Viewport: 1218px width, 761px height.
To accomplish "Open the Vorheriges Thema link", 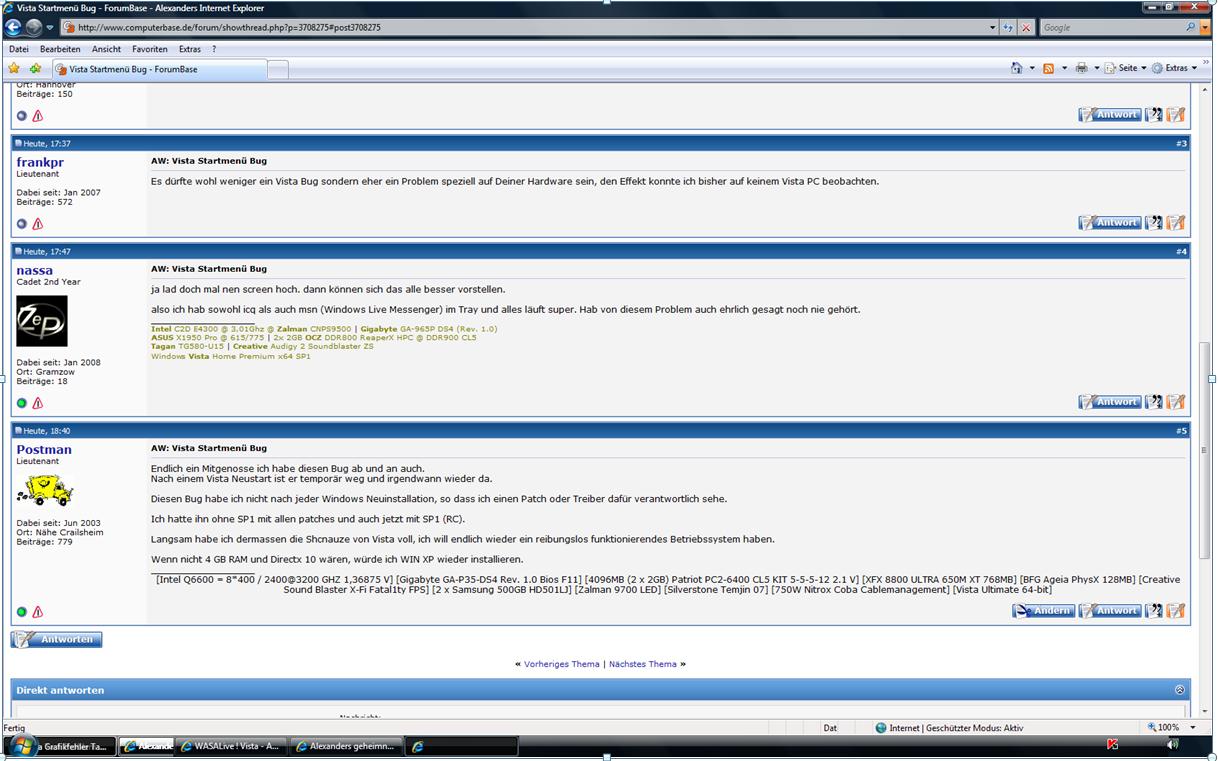I will (562, 664).
